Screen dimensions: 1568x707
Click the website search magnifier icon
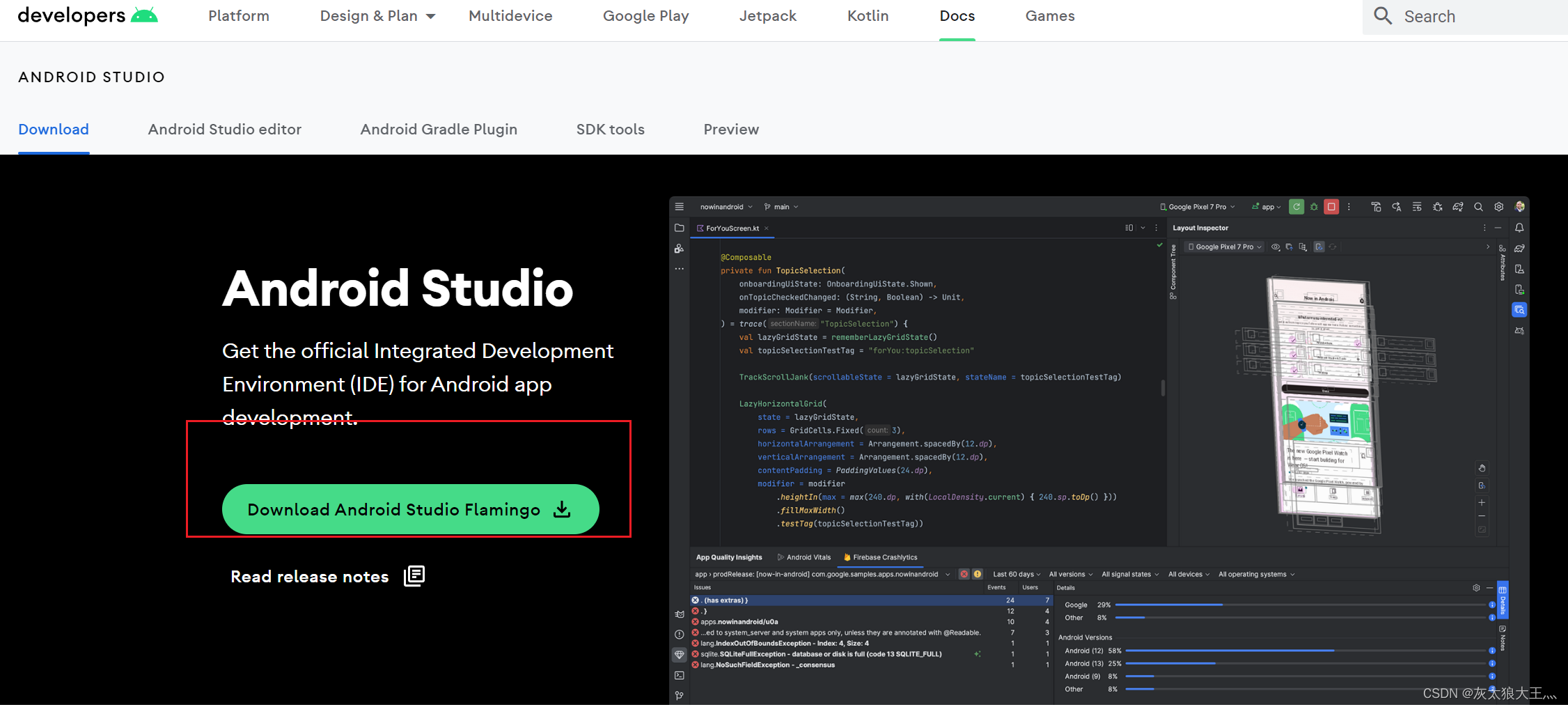[x=1383, y=16]
